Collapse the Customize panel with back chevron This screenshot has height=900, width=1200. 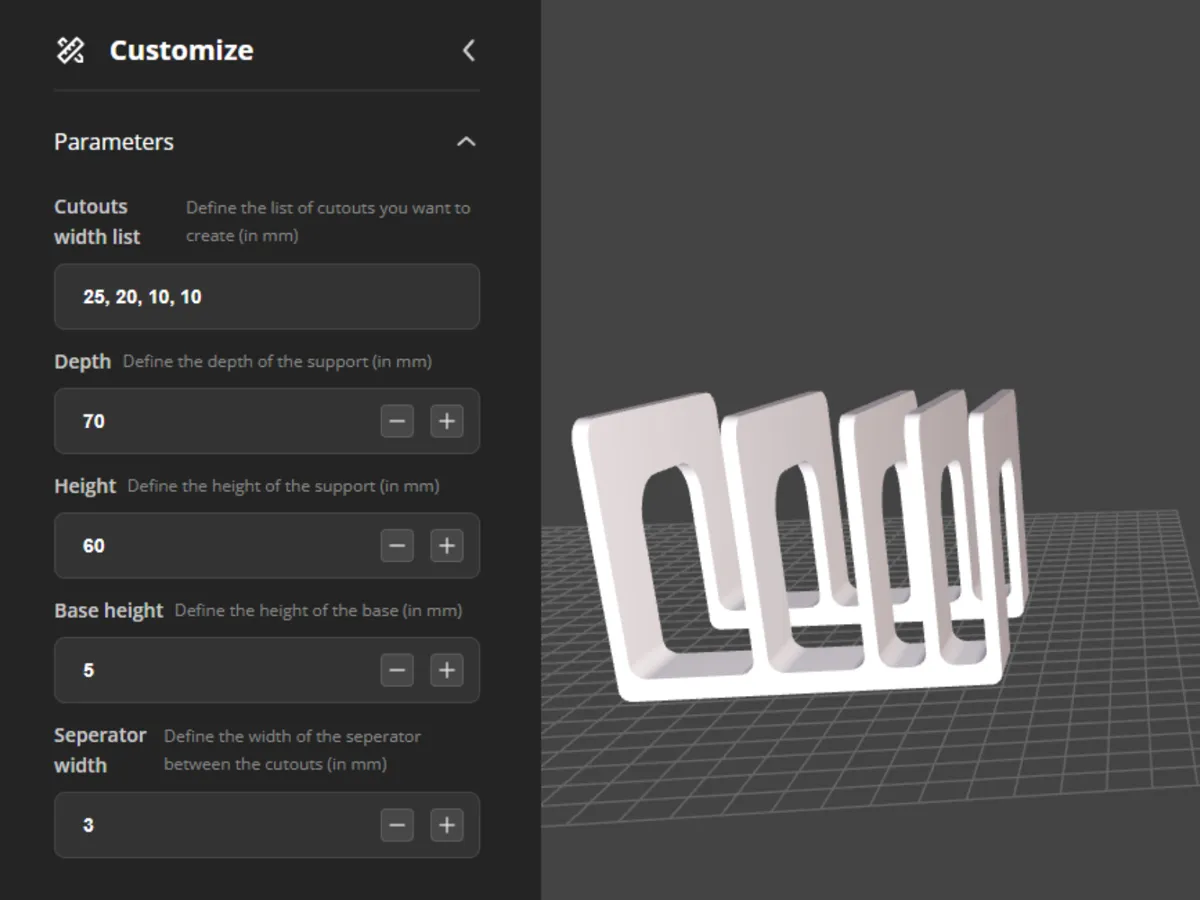(x=468, y=50)
